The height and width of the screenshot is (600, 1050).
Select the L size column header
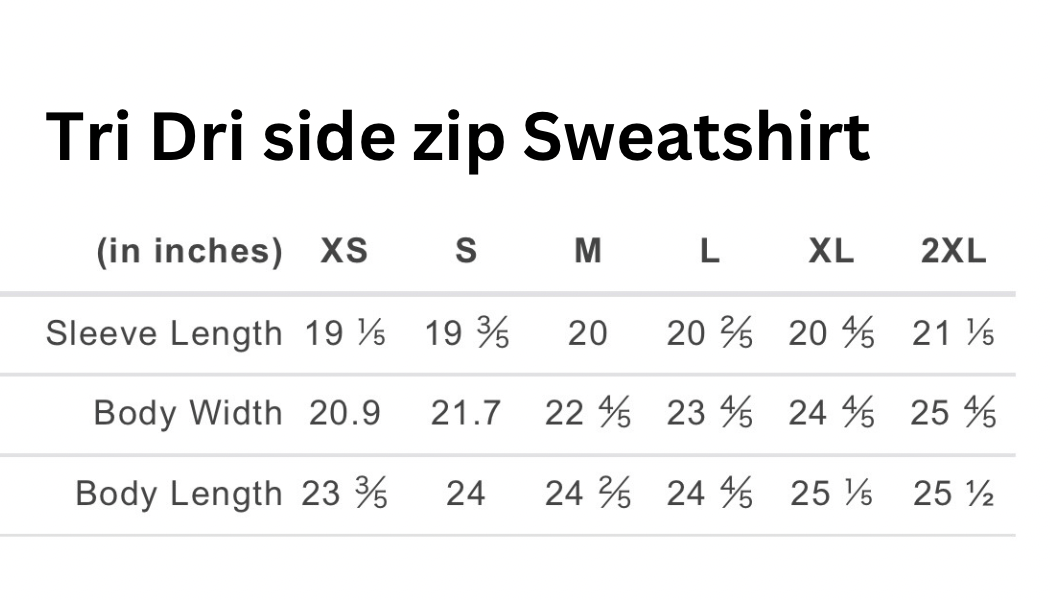709,251
